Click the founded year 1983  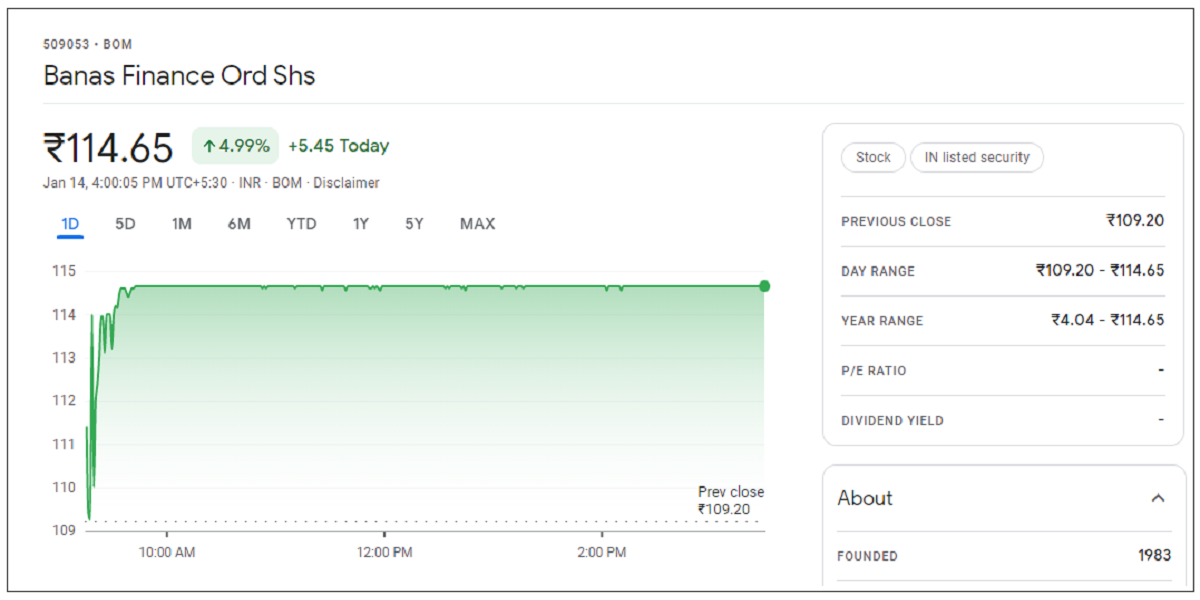[x=1154, y=556]
